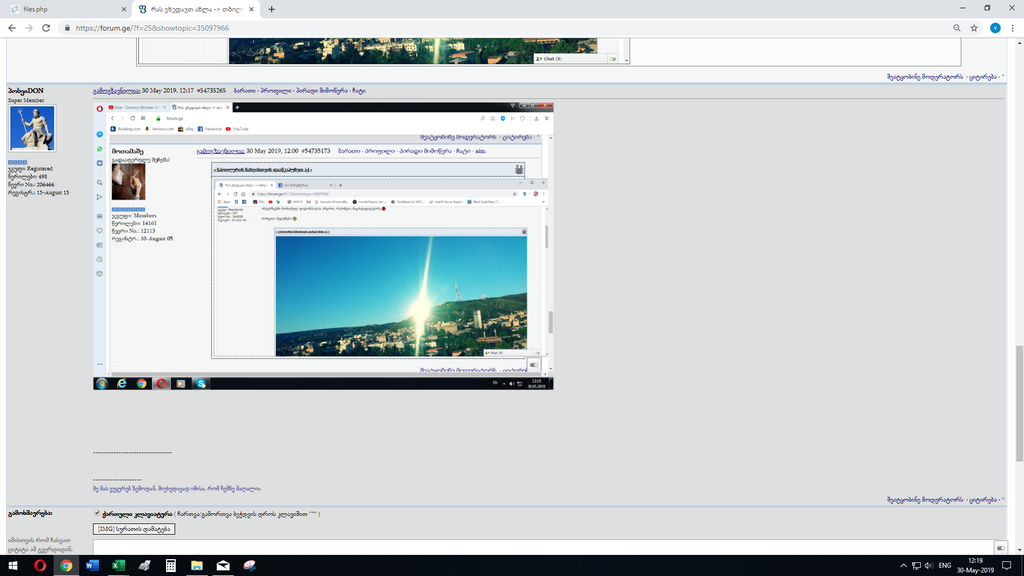The width and height of the screenshot is (1024, 576).
Task: Open Word from the taskbar
Action: click(92, 566)
